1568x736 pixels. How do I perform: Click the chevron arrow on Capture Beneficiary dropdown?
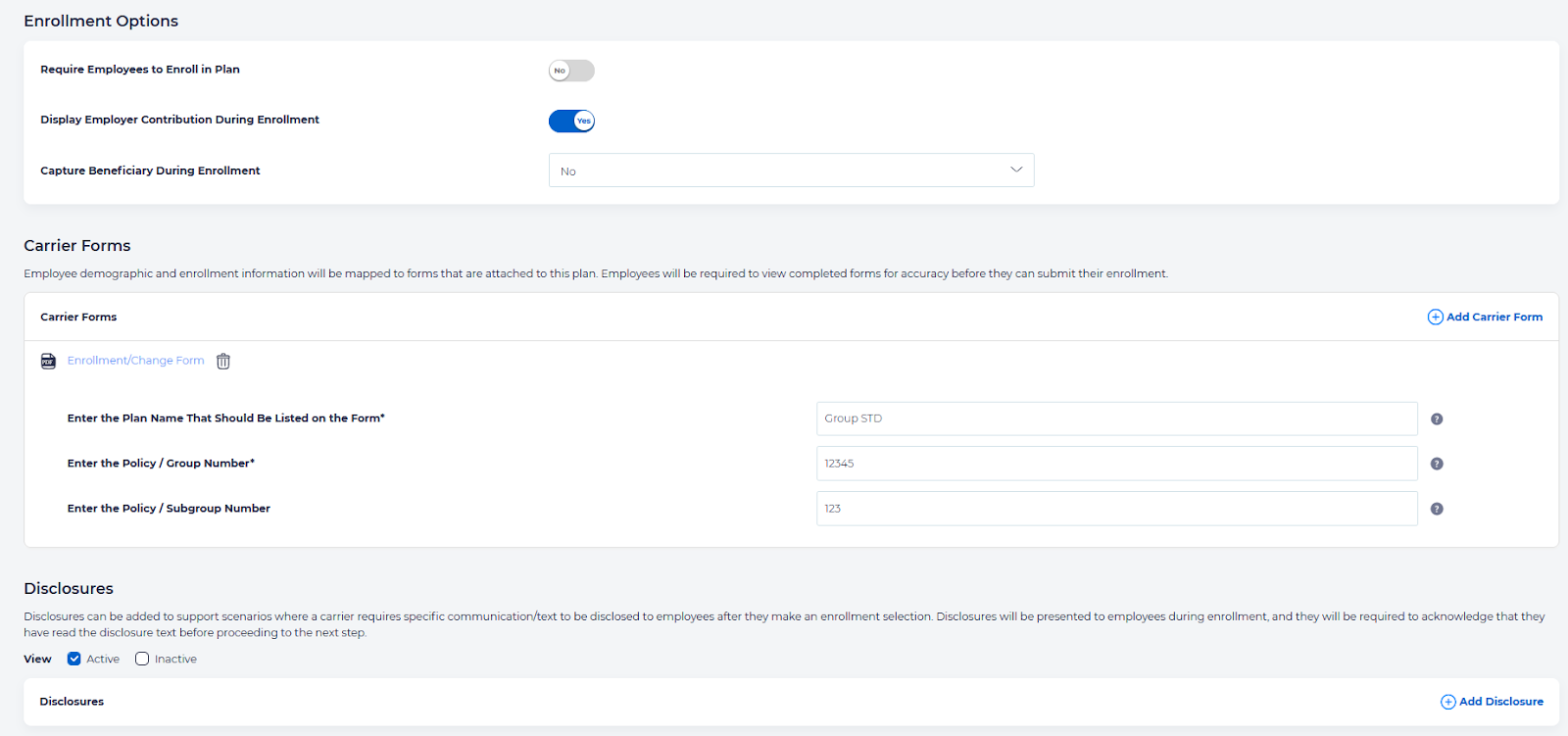point(1016,170)
